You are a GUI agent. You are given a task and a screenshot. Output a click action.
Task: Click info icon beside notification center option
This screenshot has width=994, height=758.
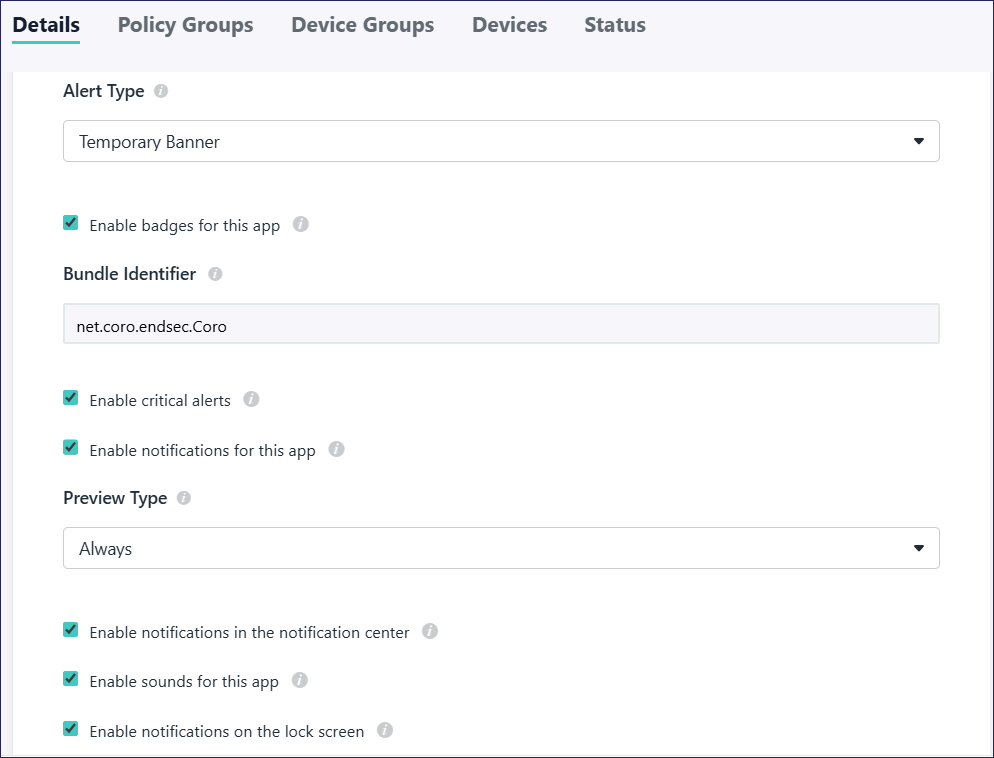tap(430, 632)
